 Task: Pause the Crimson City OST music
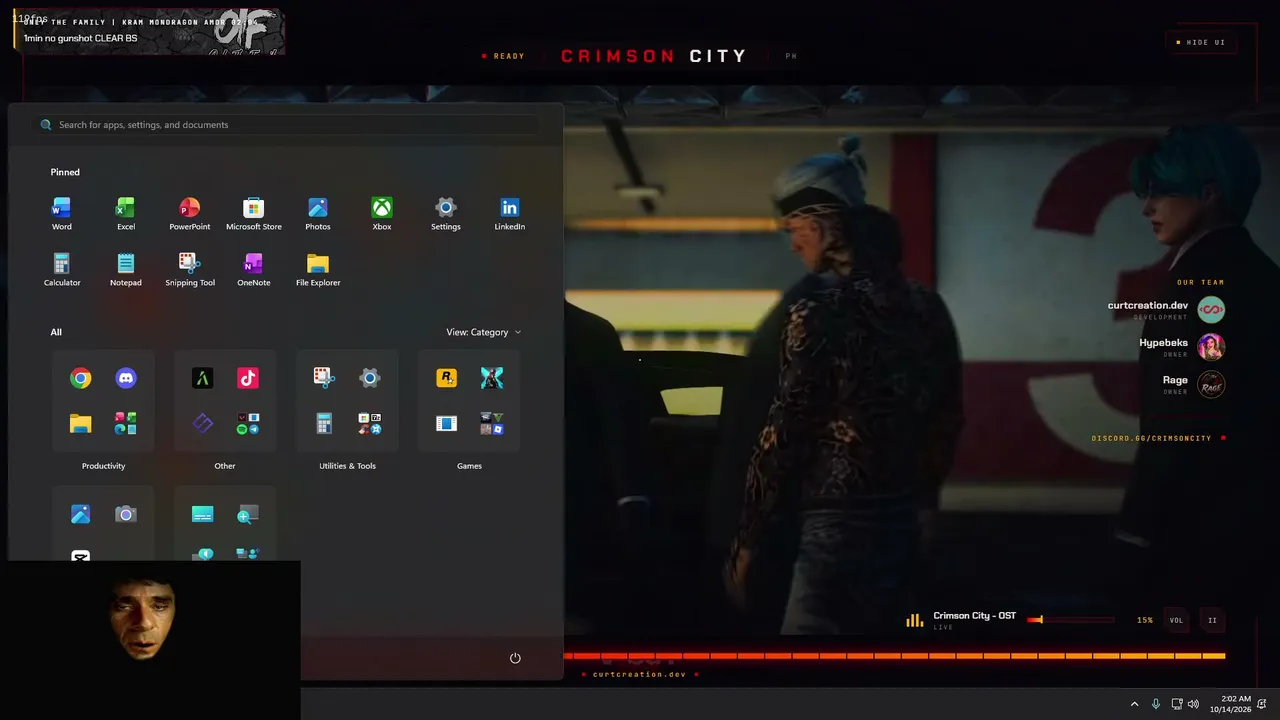click(1212, 620)
